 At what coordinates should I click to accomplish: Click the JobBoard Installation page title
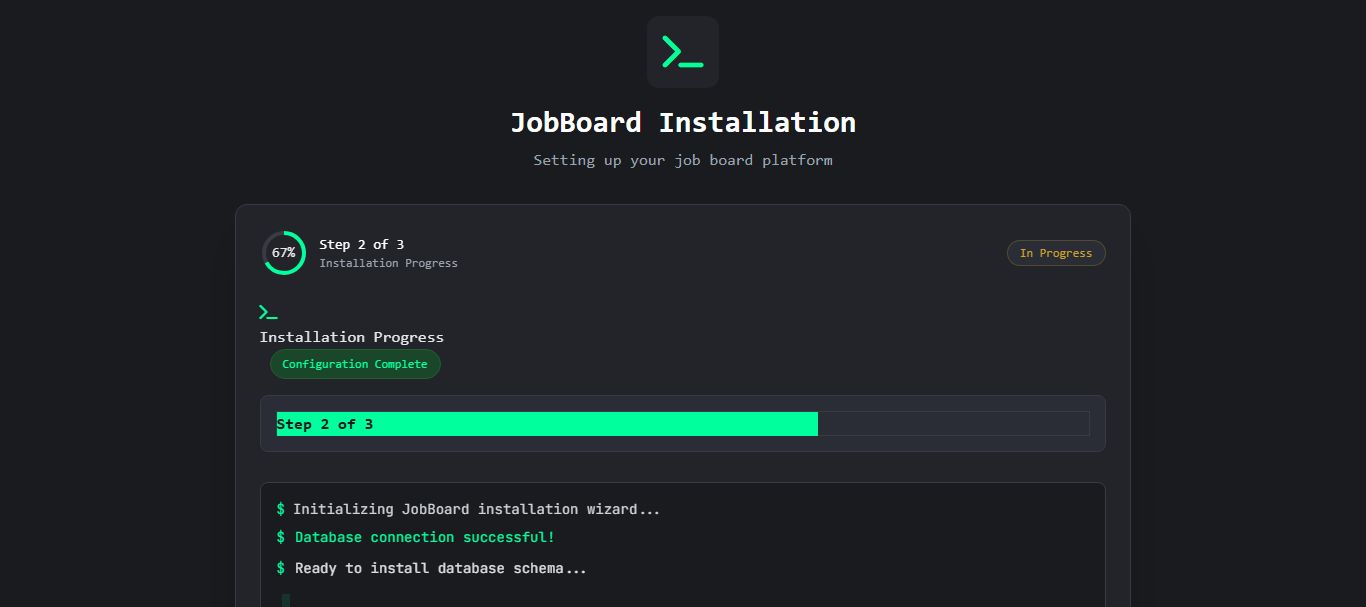point(683,123)
